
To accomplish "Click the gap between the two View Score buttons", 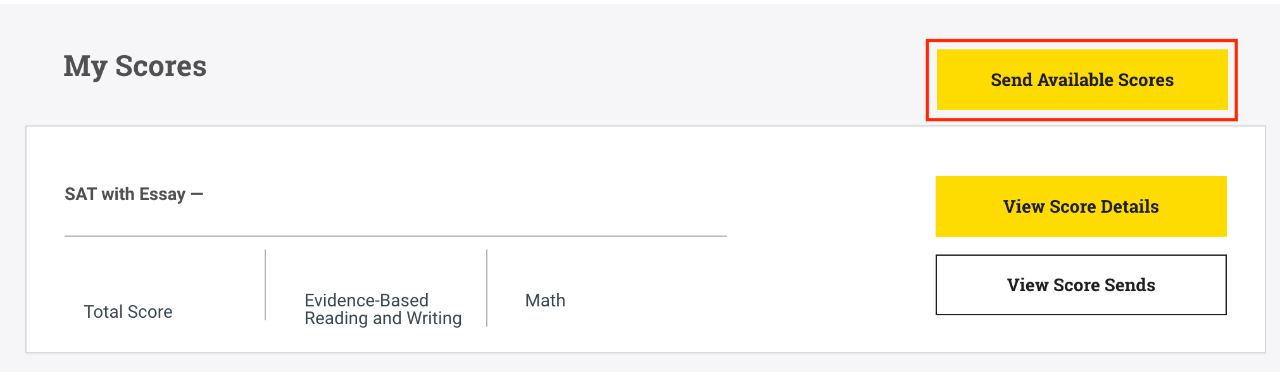I will pyautogui.click(x=1081, y=246).
